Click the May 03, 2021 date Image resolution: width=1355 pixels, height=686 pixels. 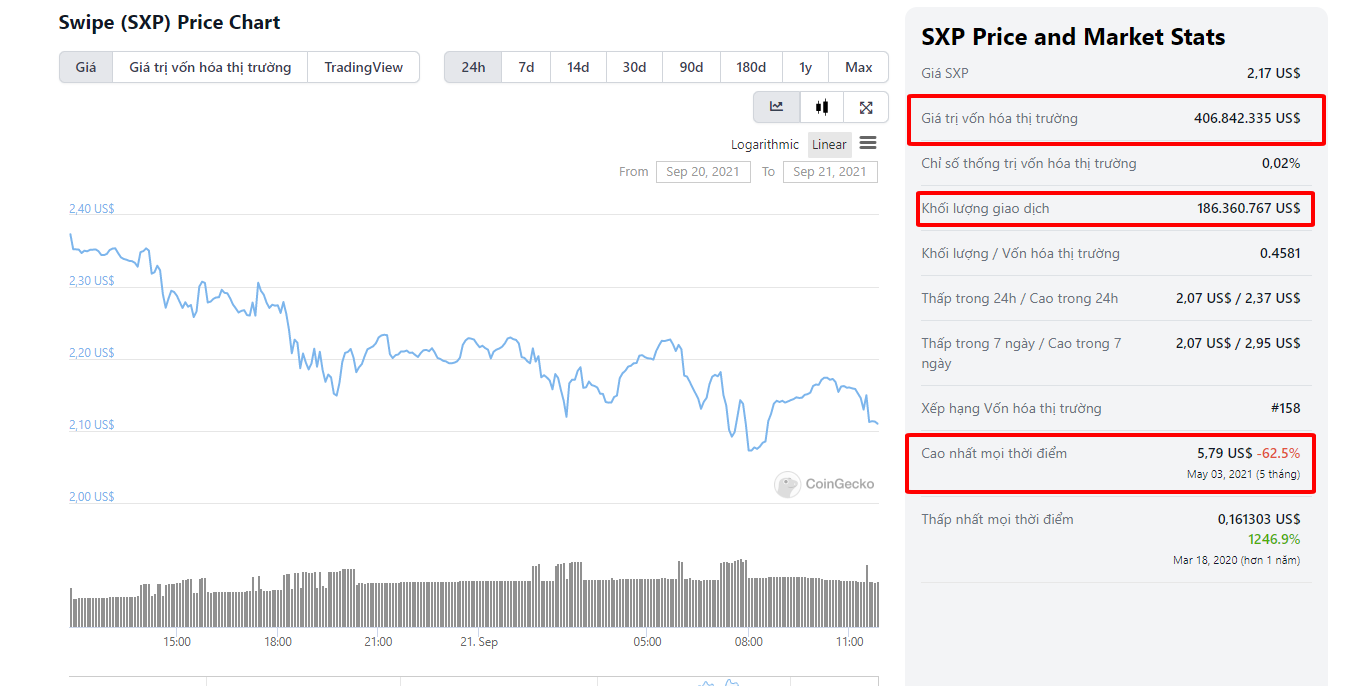(x=1219, y=474)
